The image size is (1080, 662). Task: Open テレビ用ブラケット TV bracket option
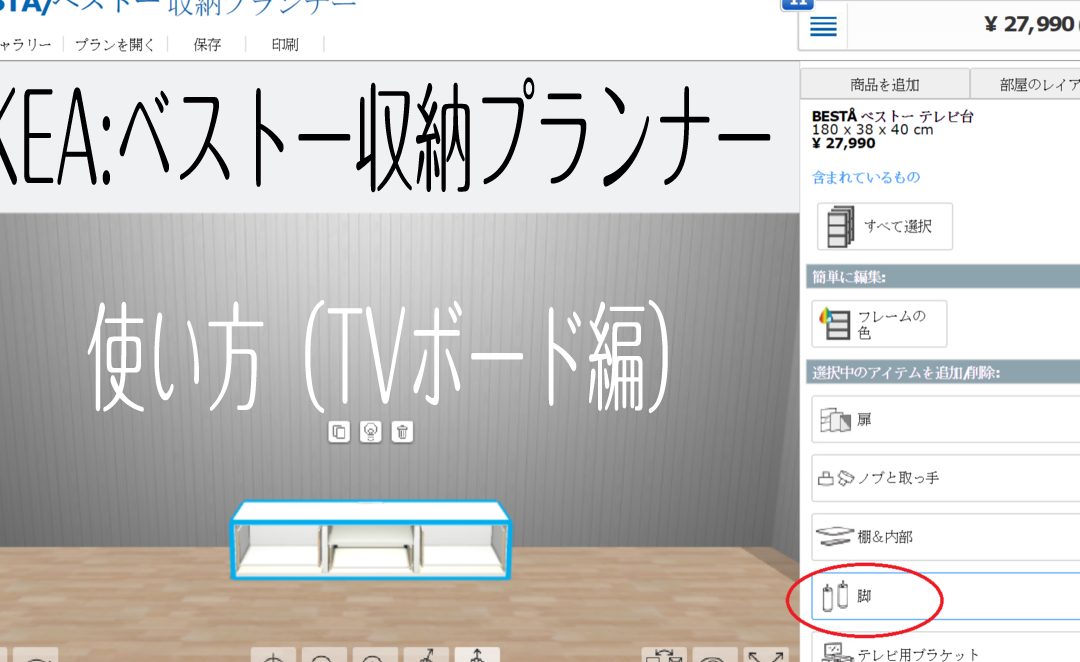coord(946,648)
